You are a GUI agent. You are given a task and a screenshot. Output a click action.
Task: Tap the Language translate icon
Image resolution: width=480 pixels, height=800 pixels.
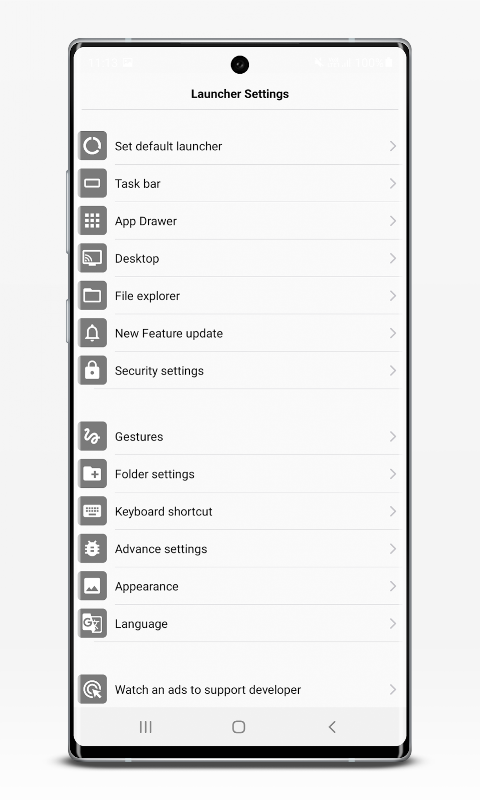[92, 623]
